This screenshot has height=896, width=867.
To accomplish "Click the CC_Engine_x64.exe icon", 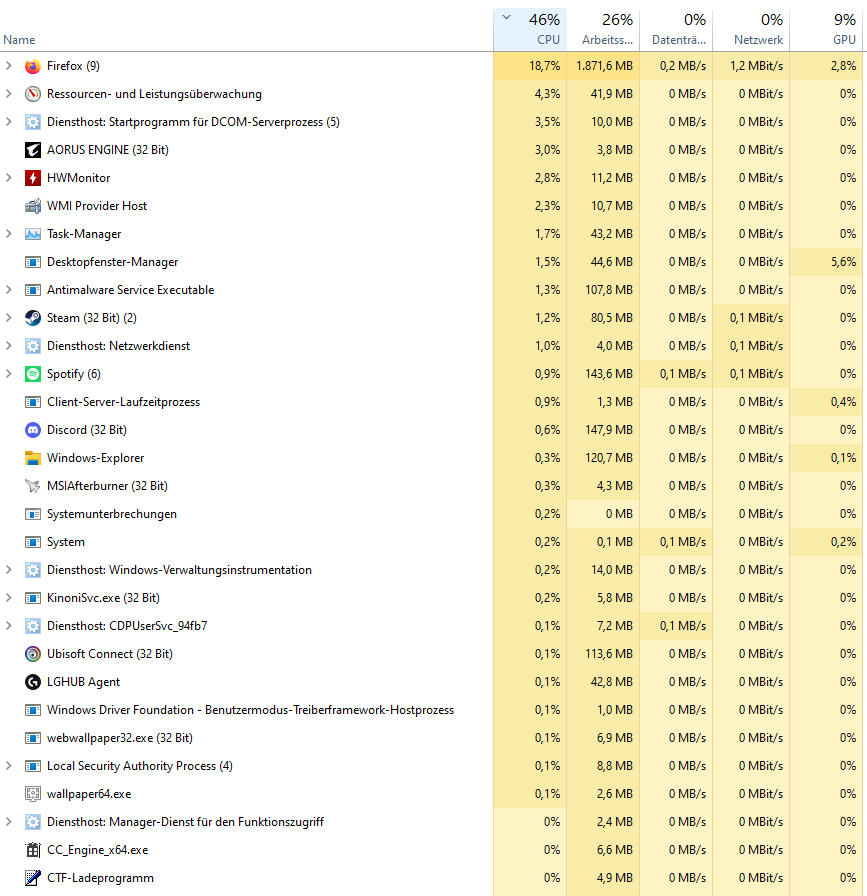I will pos(33,850).
